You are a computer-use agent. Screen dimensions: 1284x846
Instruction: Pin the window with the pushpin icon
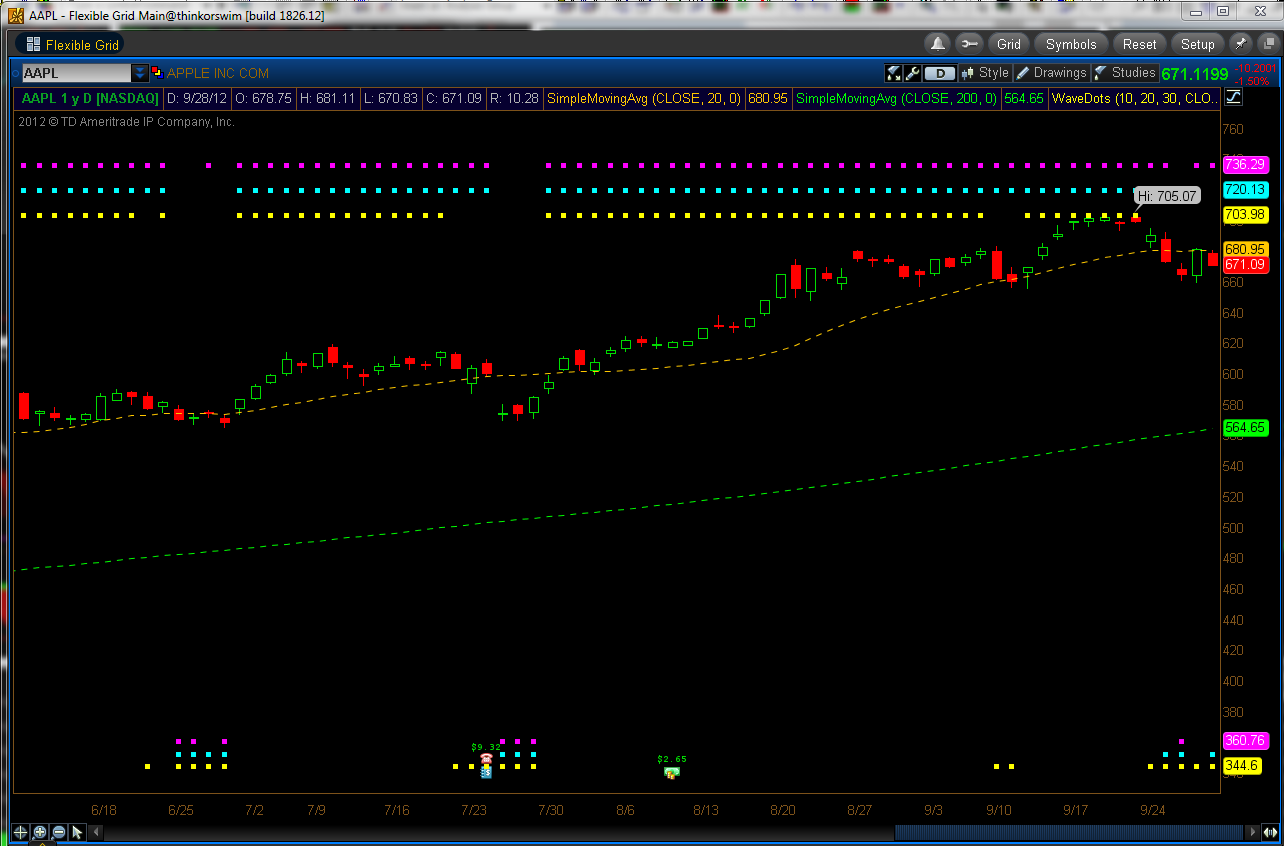(1240, 44)
